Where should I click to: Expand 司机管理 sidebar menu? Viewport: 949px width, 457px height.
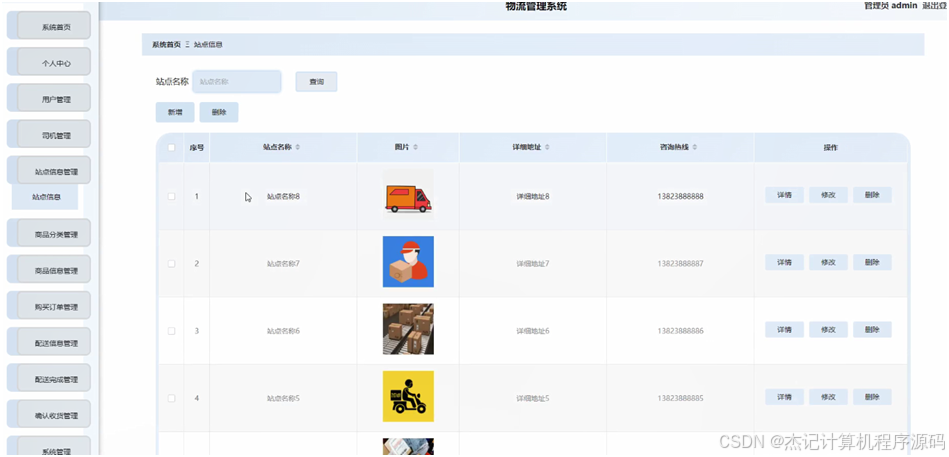[49, 135]
